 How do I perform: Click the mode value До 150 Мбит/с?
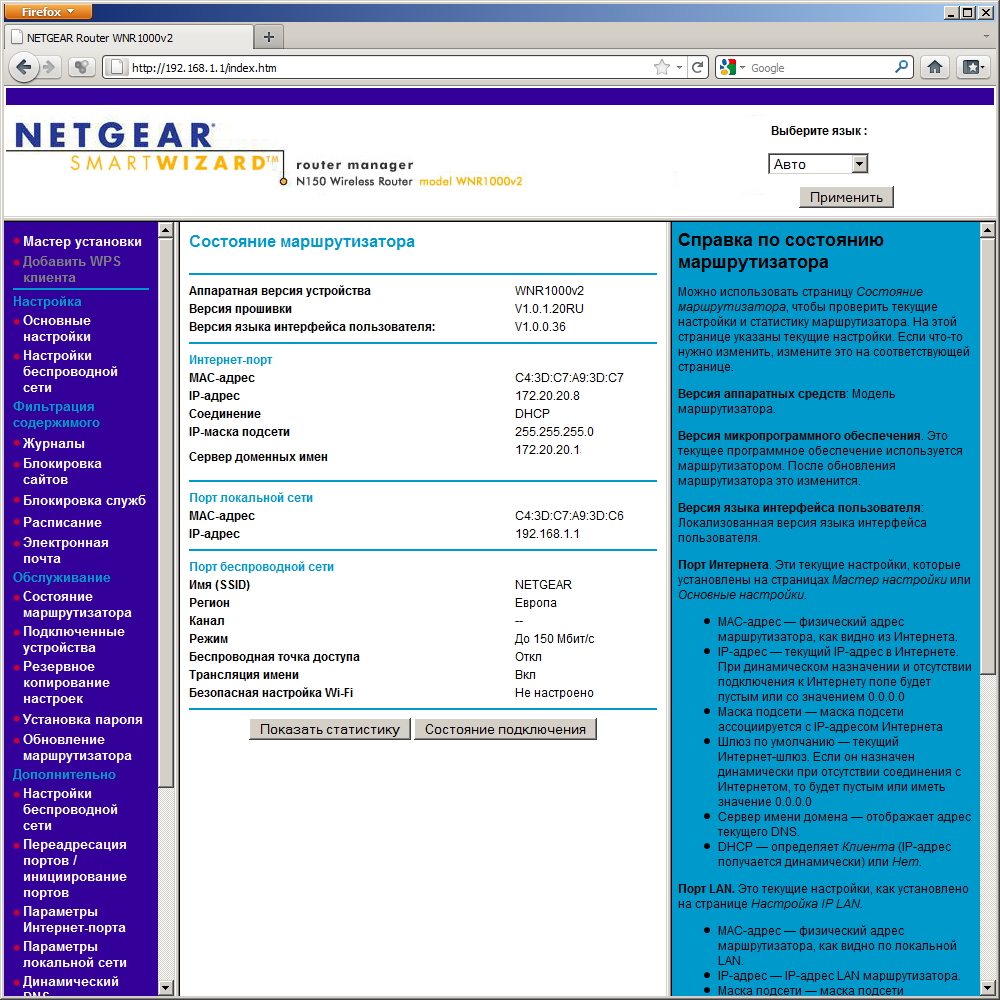554,639
